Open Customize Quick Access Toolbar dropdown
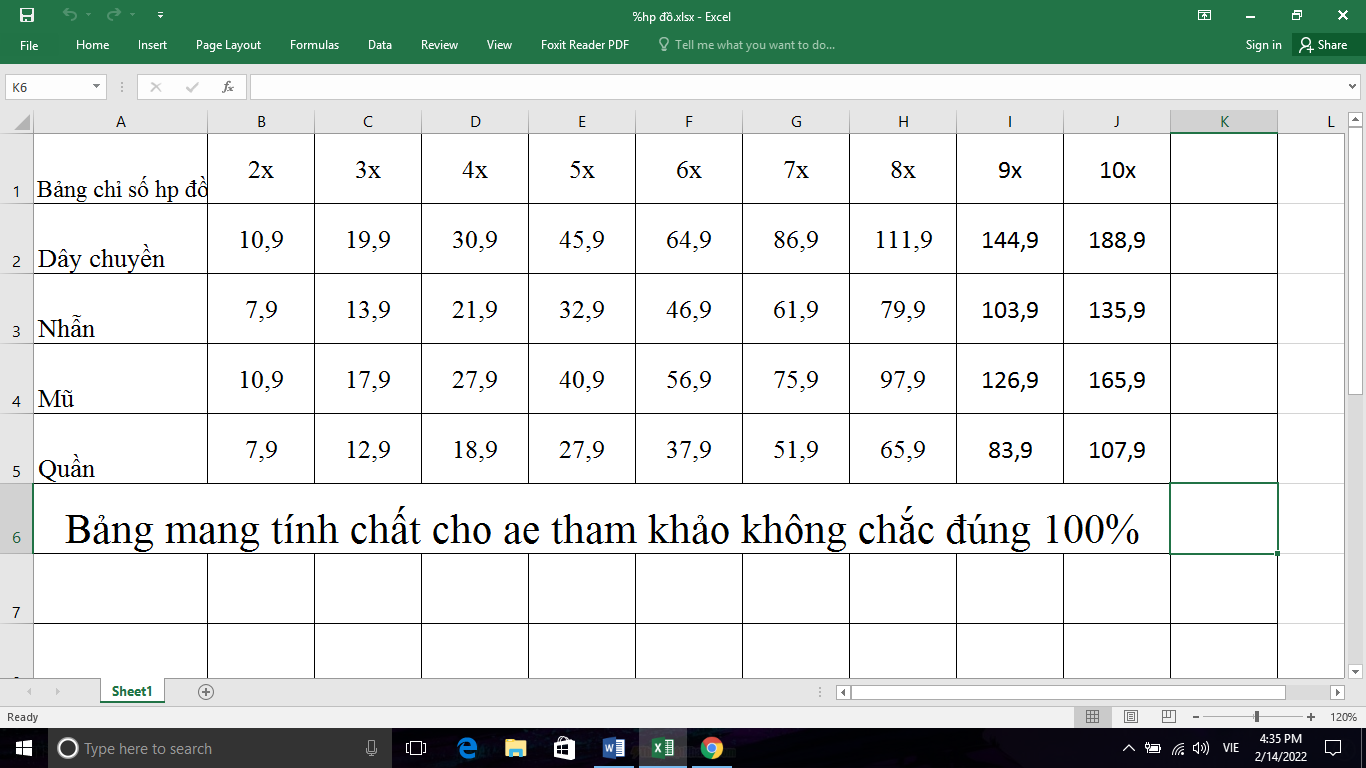This screenshot has width=1366, height=768. [162, 15]
